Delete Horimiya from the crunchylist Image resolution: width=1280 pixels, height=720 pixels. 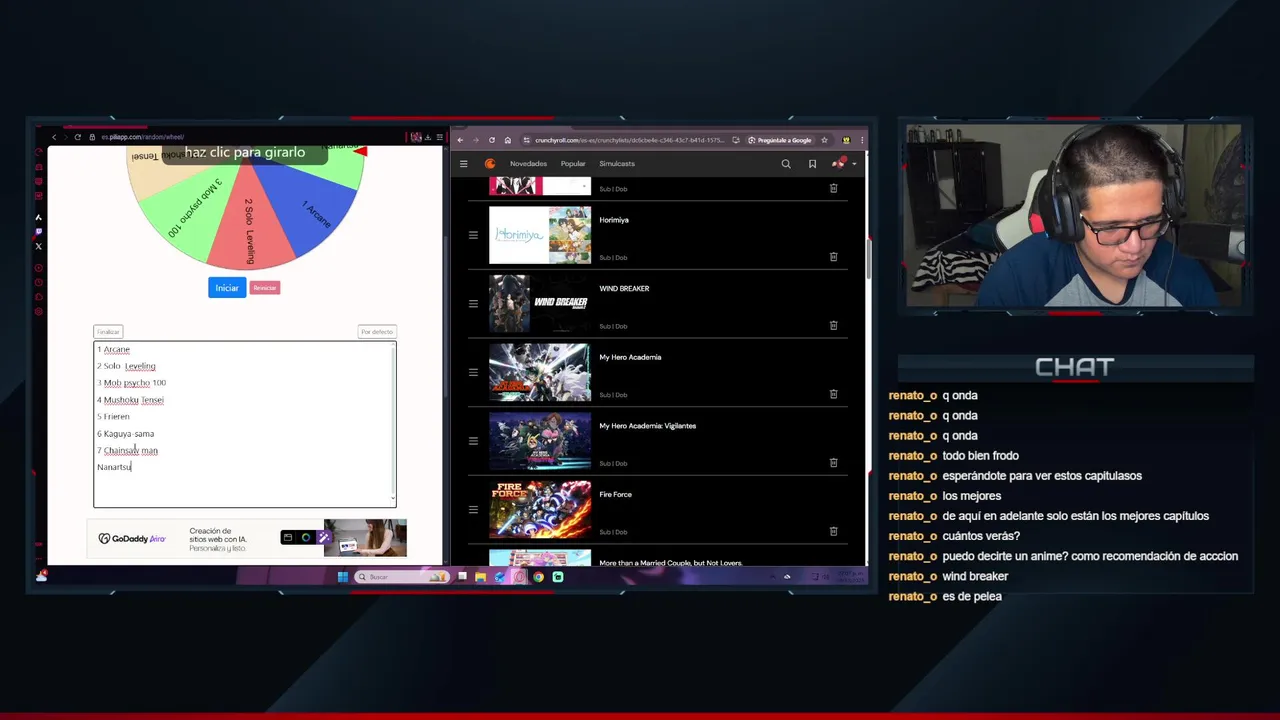pyautogui.click(x=833, y=257)
